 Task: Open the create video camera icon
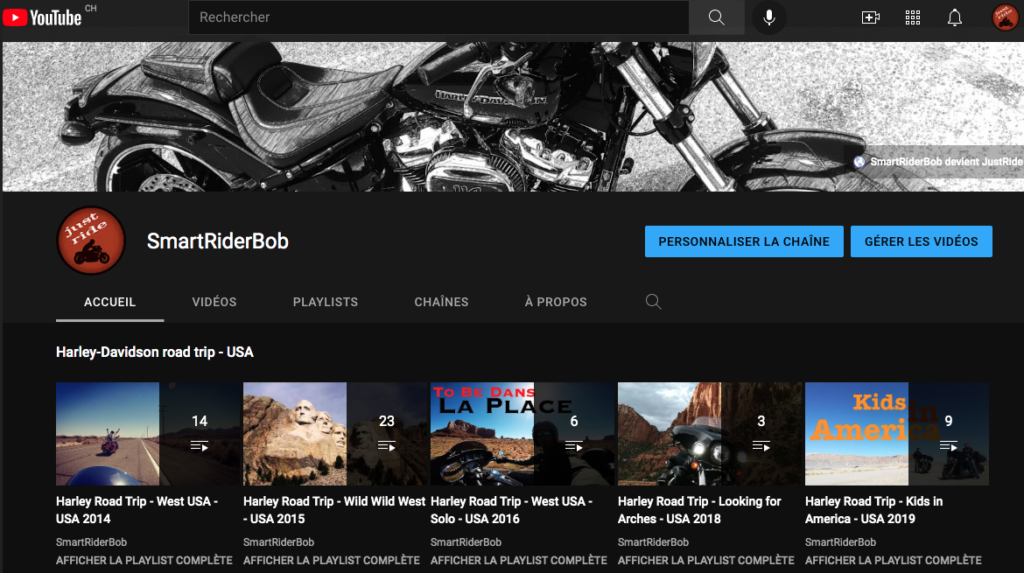(871, 18)
